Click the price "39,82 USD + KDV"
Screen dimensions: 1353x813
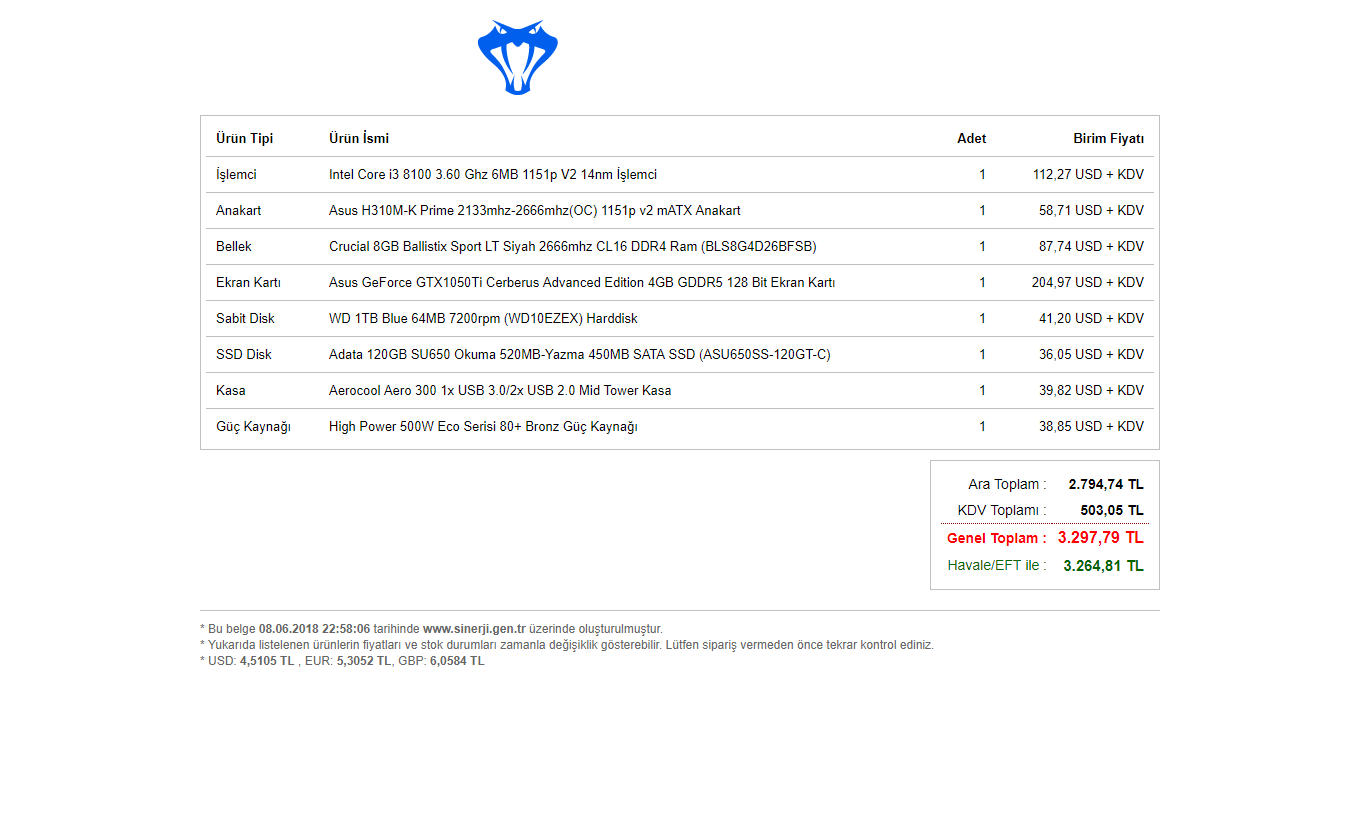(1091, 391)
